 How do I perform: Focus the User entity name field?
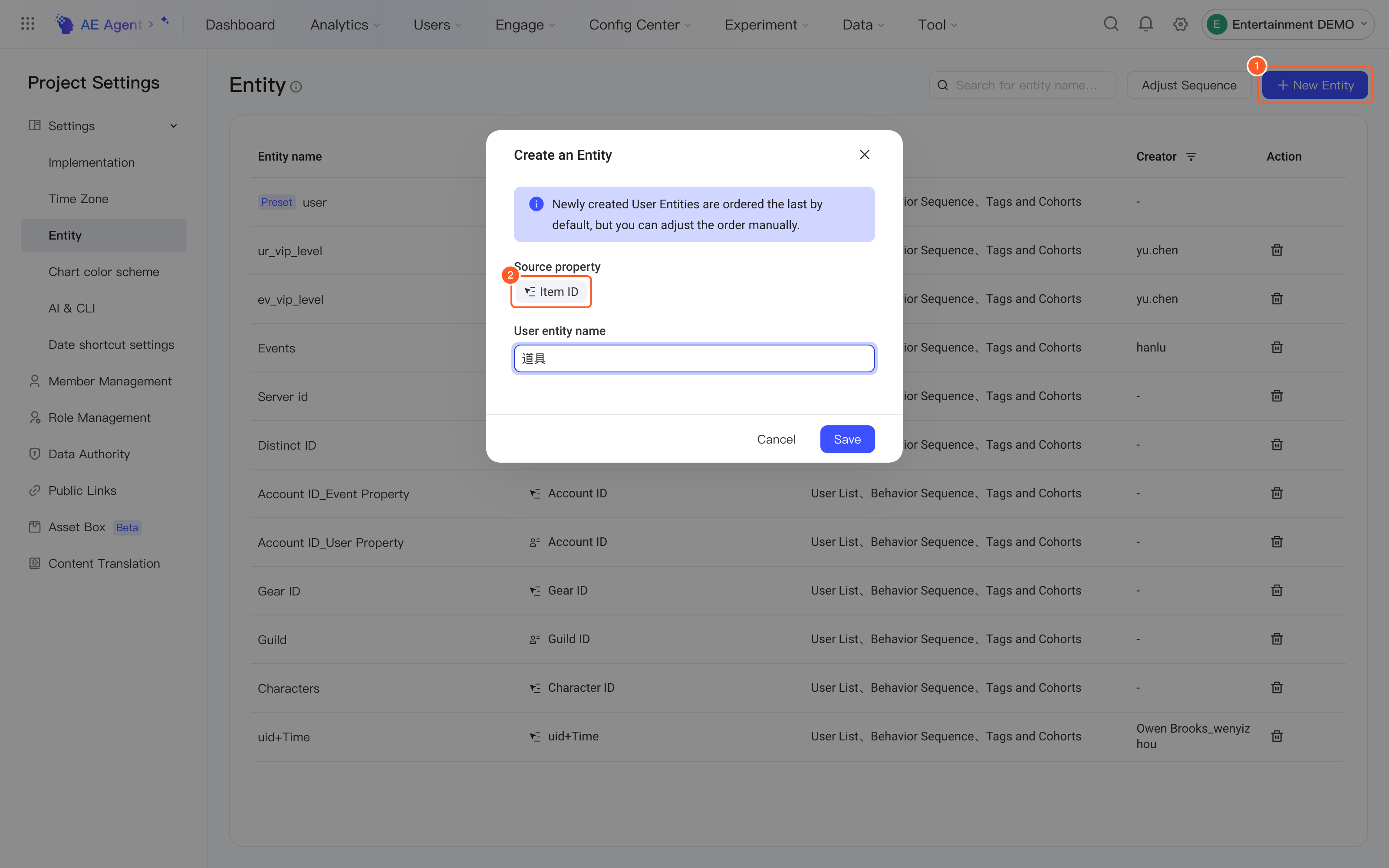coord(694,358)
